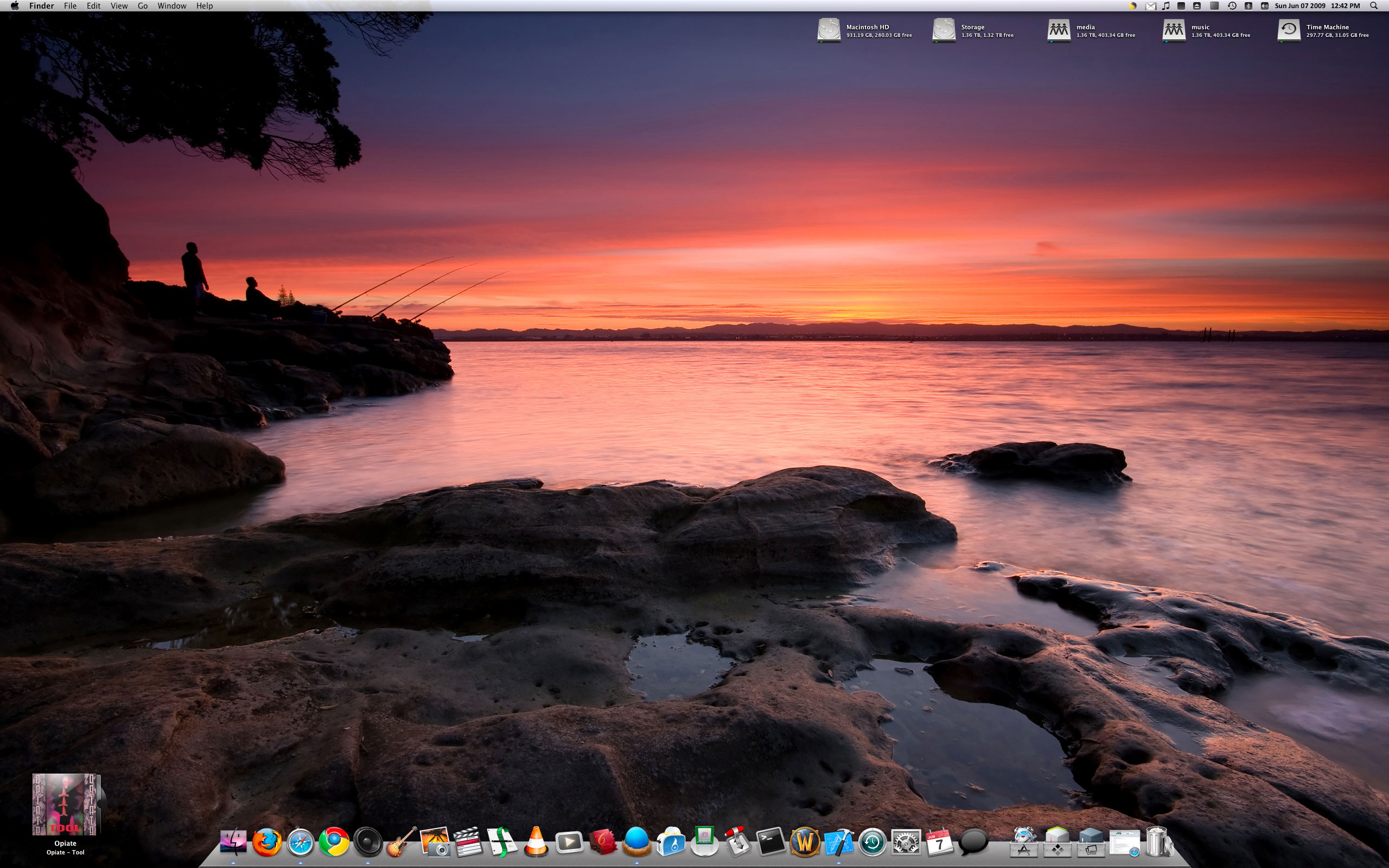
Task: Open Firefox from the Dock
Action: [267, 842]
